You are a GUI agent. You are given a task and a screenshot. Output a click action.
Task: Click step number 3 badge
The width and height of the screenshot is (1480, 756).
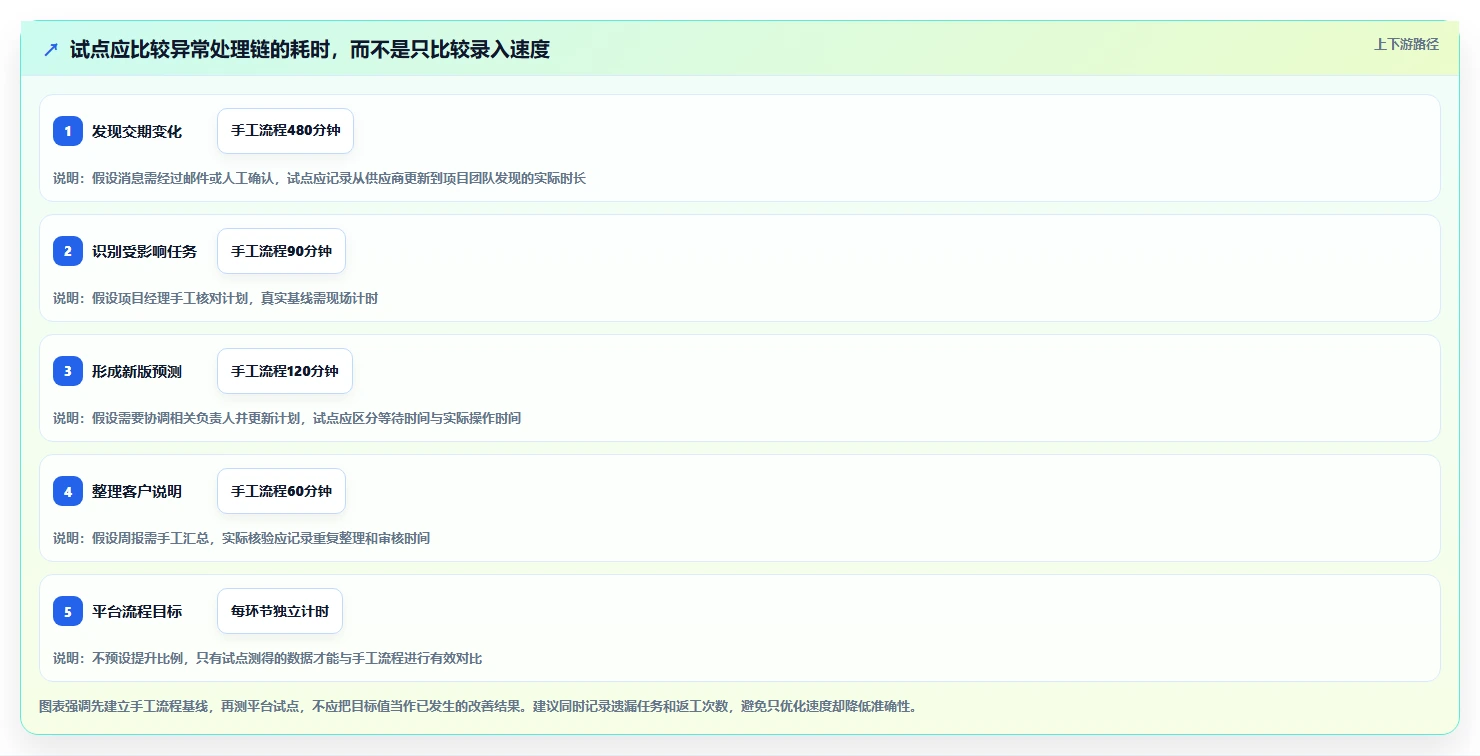tap(68, 371)
